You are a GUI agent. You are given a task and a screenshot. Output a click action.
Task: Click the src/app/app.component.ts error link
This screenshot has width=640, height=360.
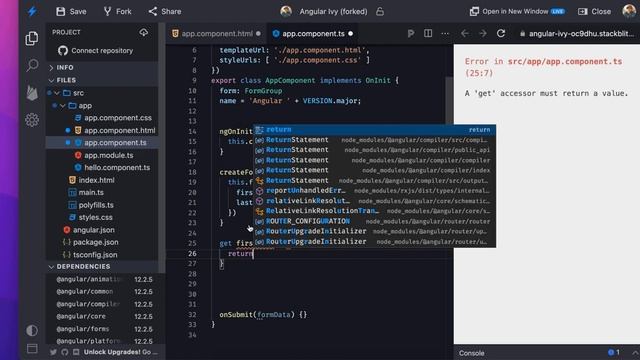tap(565, 62)
